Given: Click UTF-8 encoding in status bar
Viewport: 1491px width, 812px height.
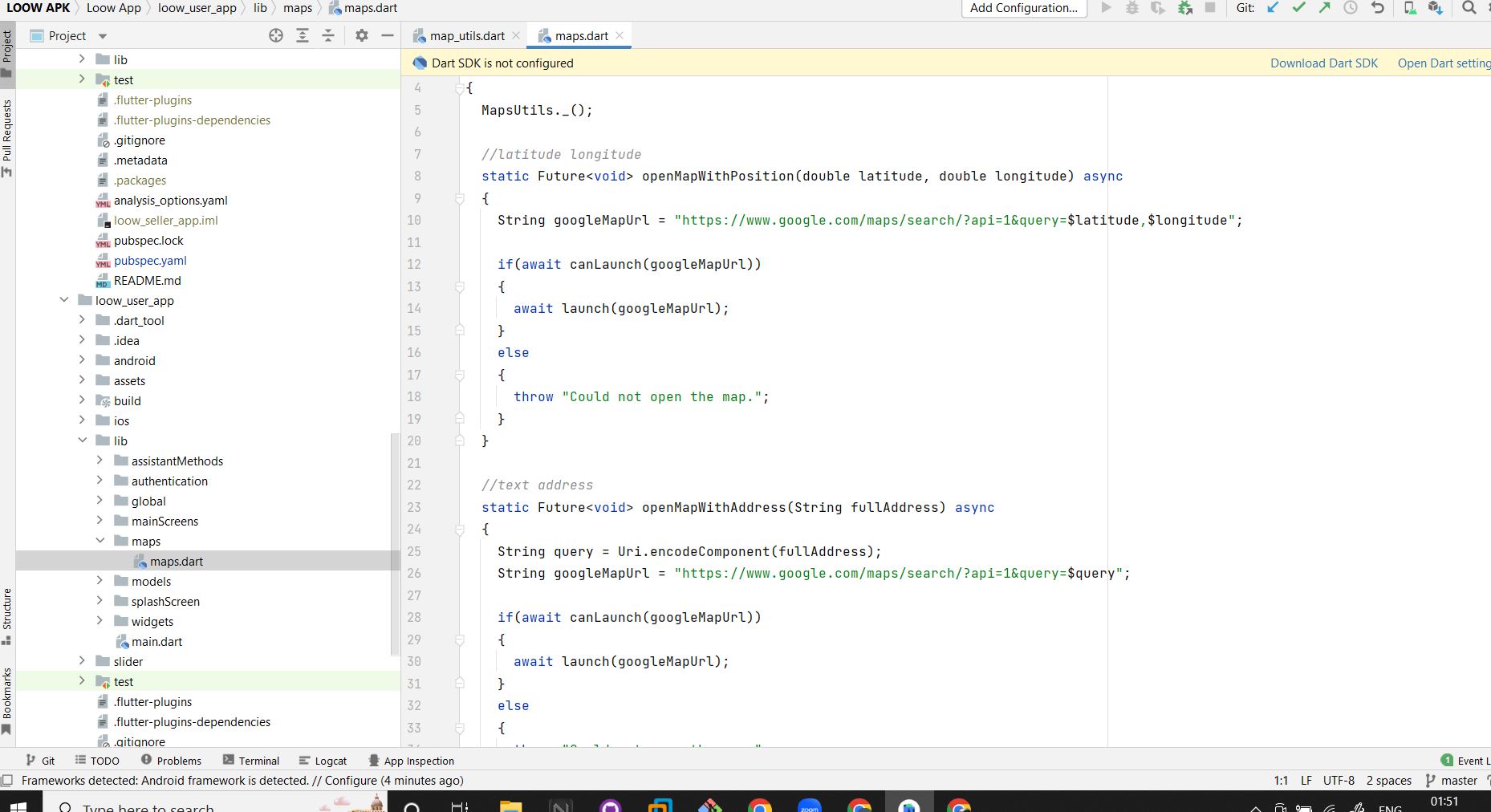Looking at the screenshot, I should (x=1339, y=780).
